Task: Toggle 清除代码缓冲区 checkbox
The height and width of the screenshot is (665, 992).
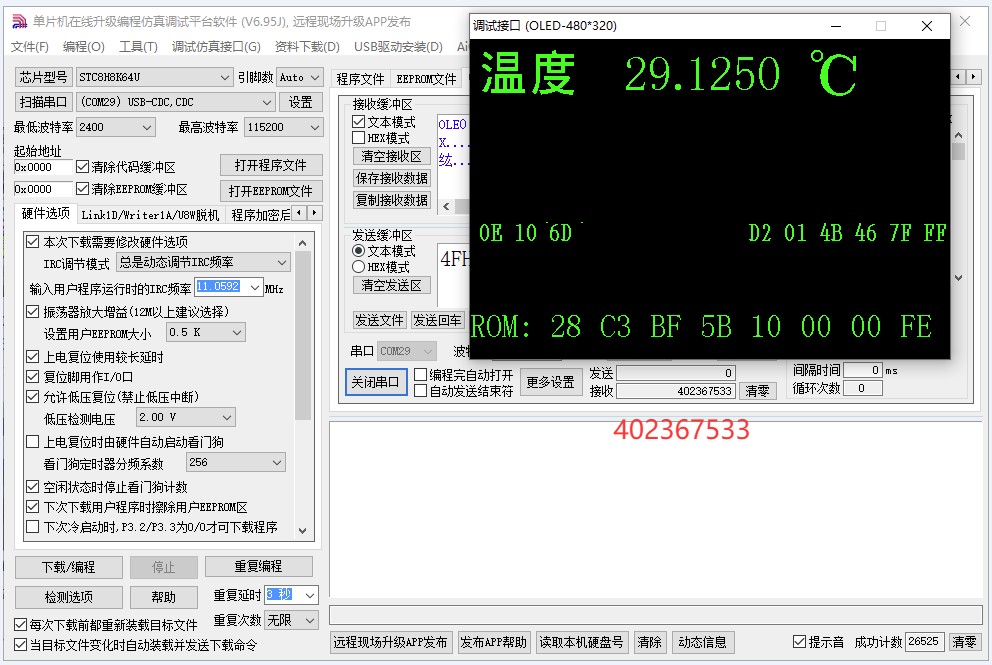Action: point(82,167)
